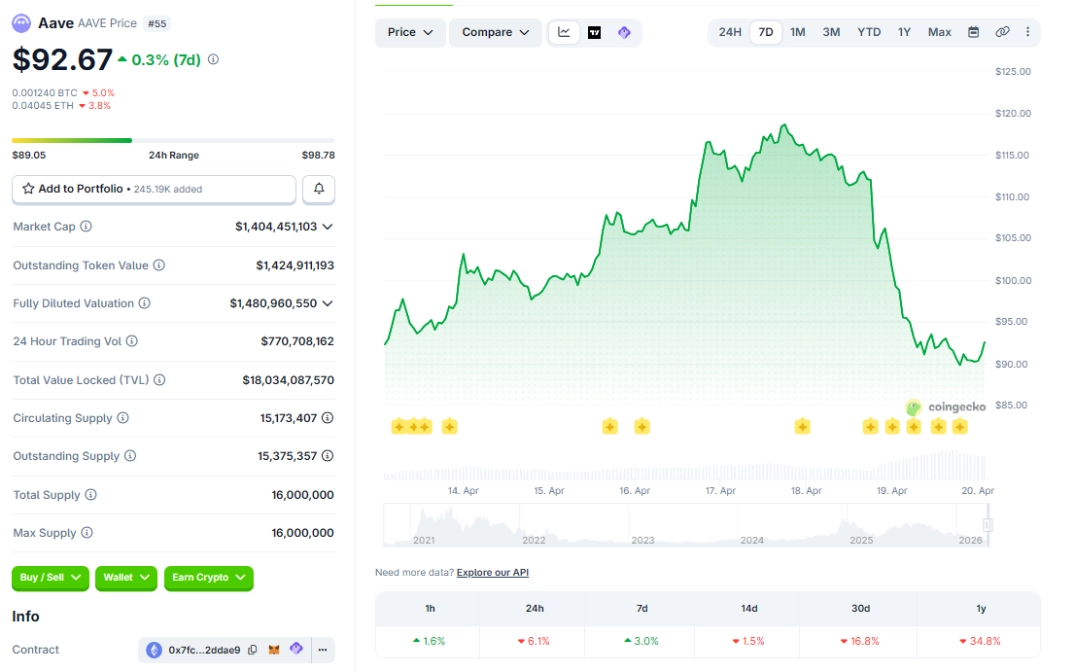Copy chart link using the chain icon
The width and height of the screenshot is (1075, 672).
click(1002, 32)
